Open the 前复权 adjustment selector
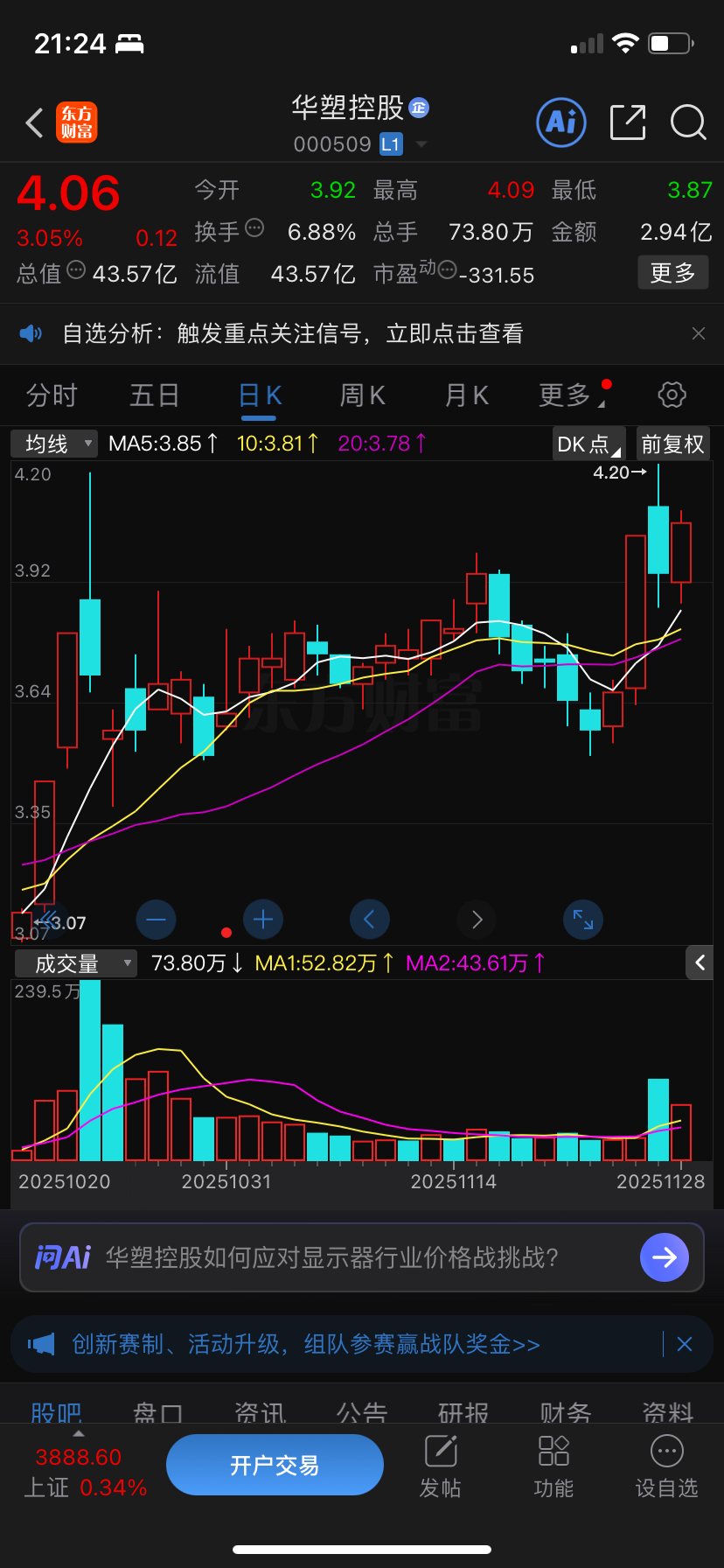724x1568 pixels. 672,444
